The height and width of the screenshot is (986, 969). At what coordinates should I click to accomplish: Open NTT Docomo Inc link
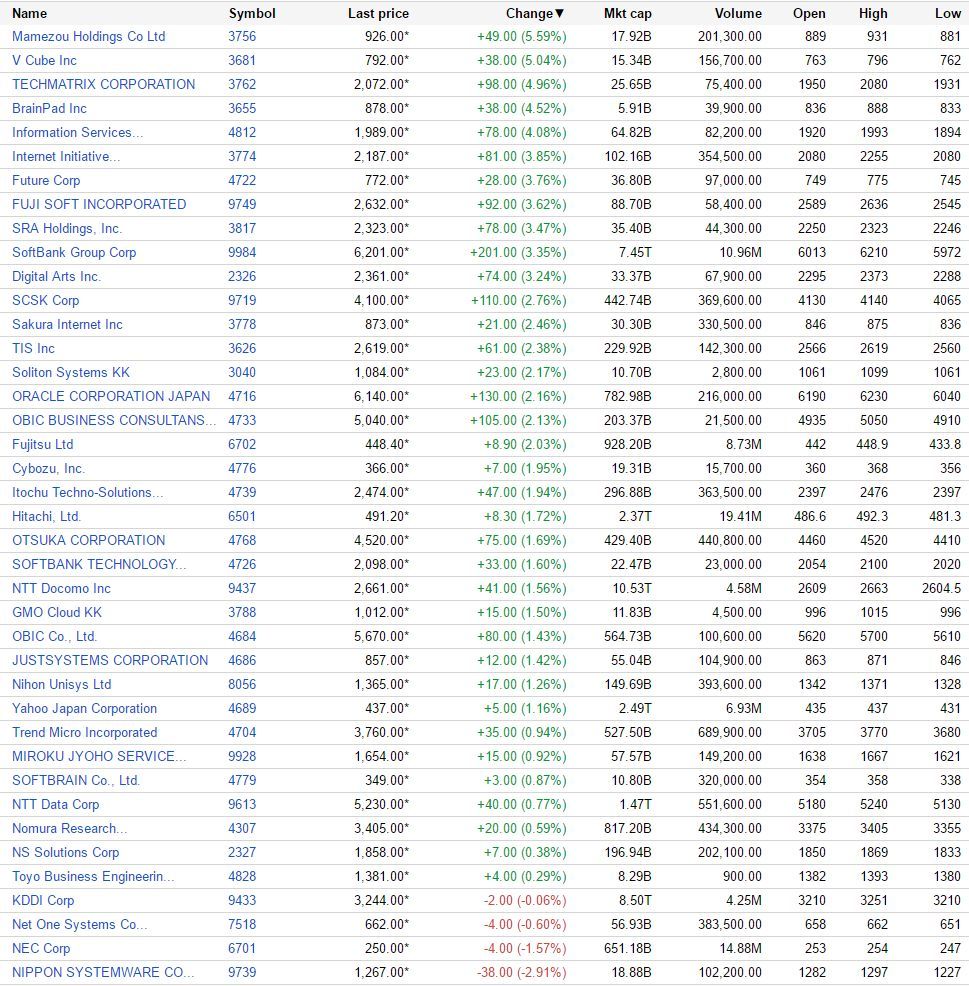click(62, 588)
